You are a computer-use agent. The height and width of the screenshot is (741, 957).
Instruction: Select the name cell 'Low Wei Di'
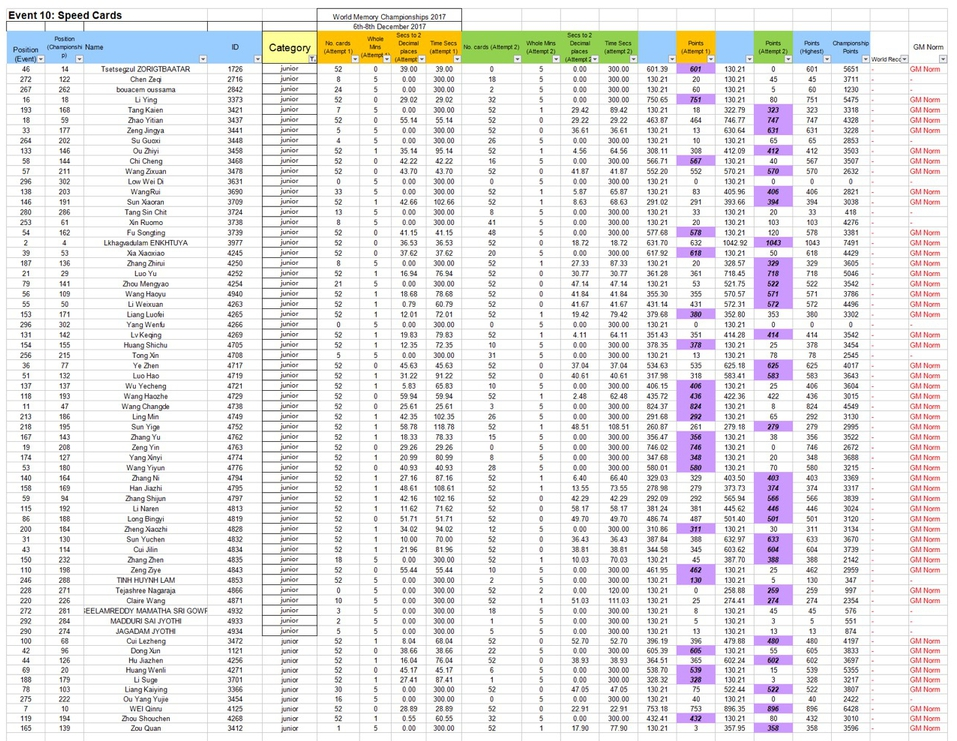(145, 181)
